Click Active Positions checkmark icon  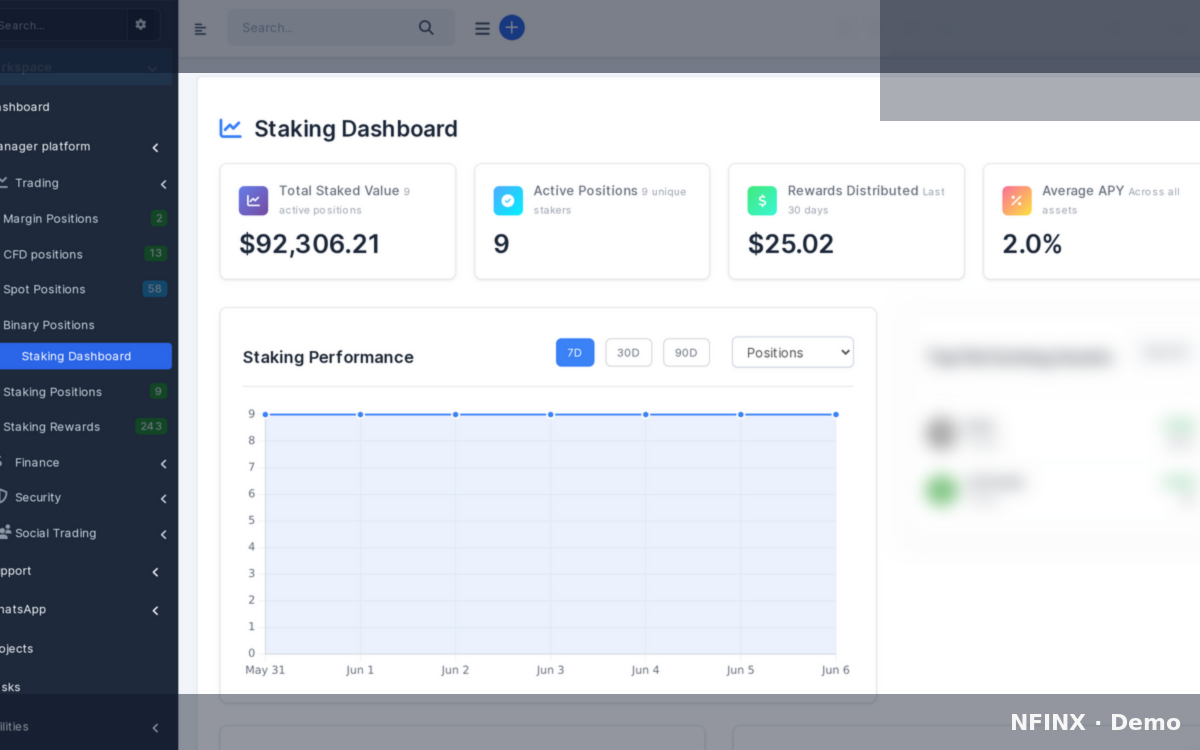(508, 201)
